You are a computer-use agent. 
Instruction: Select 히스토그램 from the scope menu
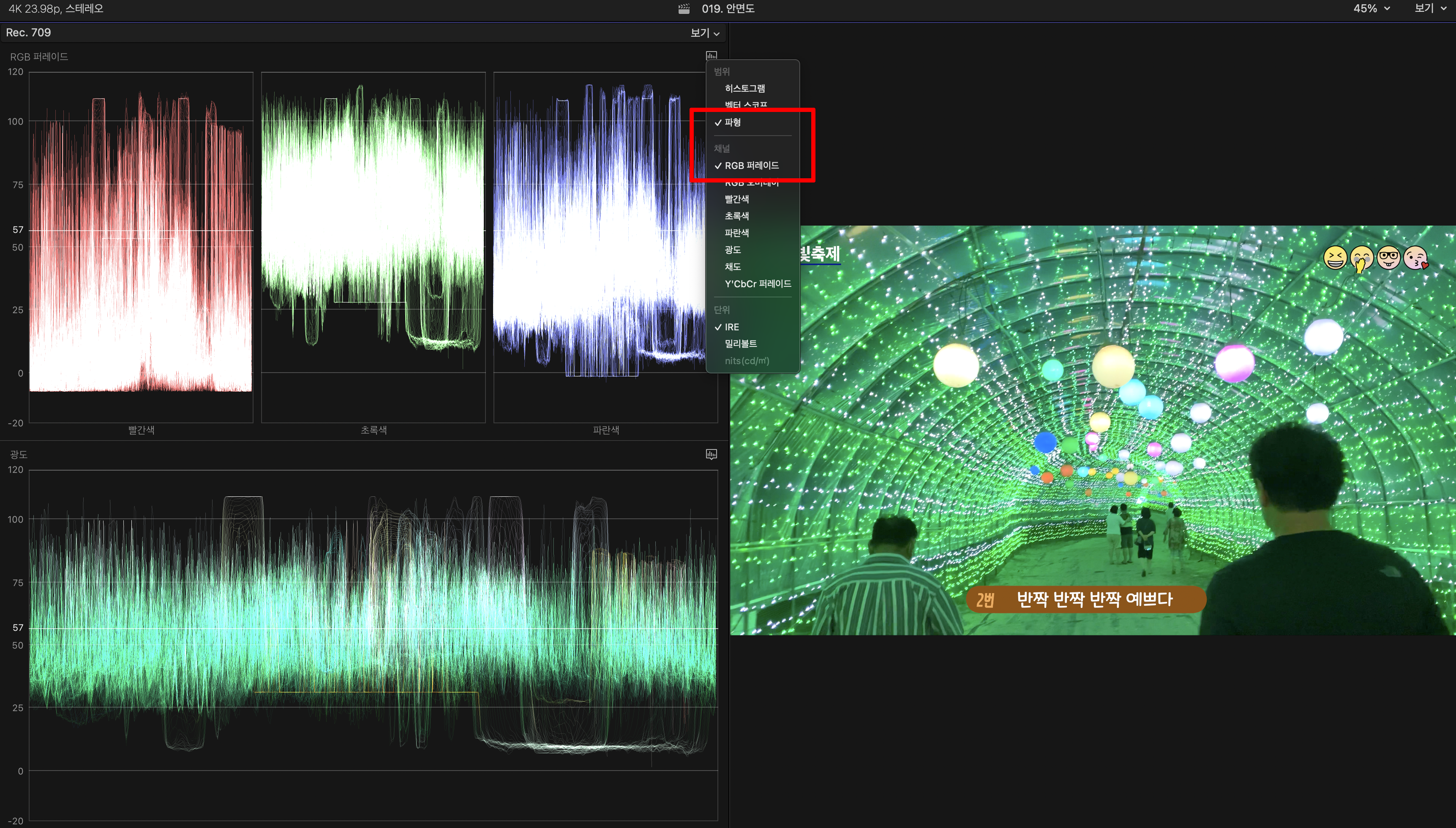click(744, 88)
